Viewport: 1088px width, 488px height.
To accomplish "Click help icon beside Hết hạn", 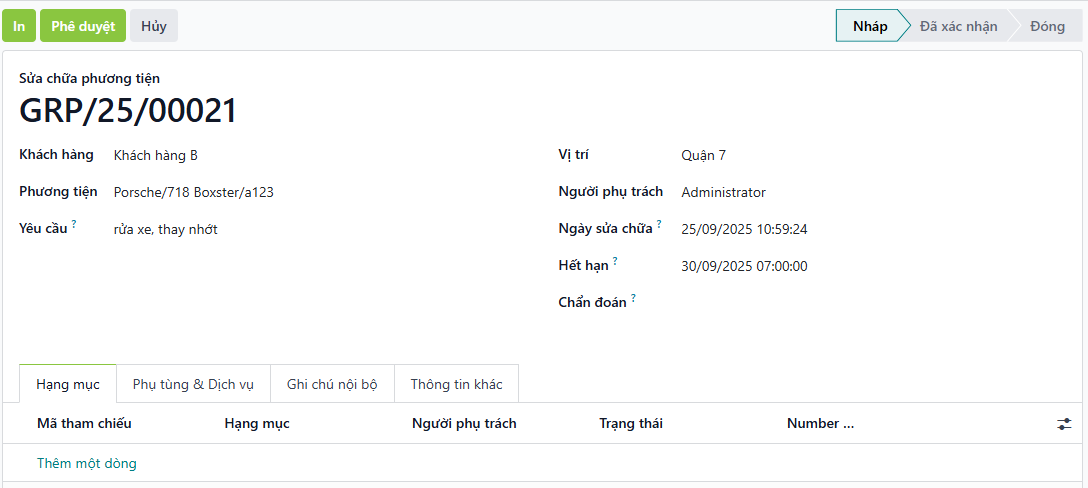I will tap(615, 261).
